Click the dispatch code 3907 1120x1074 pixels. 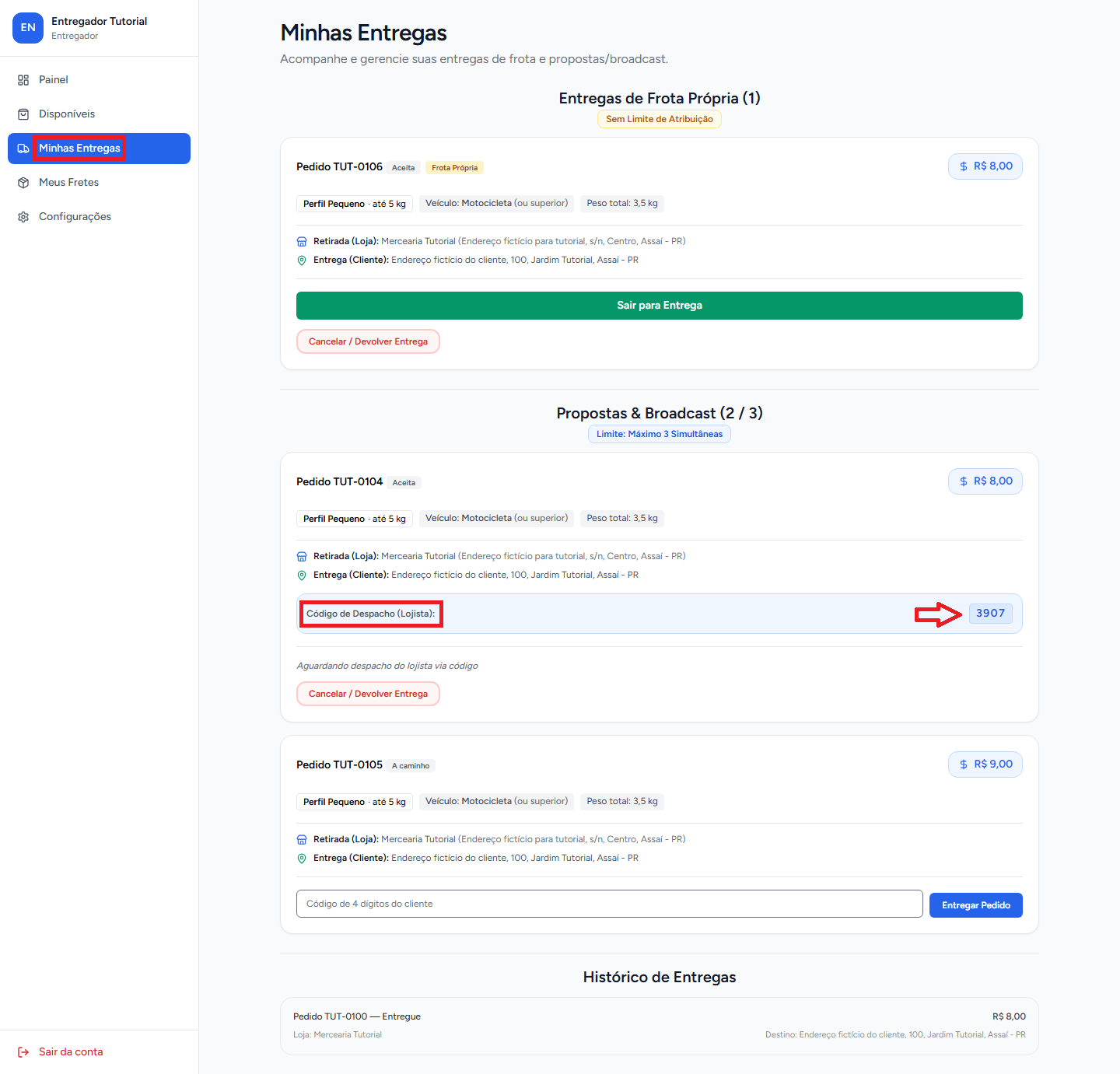[991, 614]
